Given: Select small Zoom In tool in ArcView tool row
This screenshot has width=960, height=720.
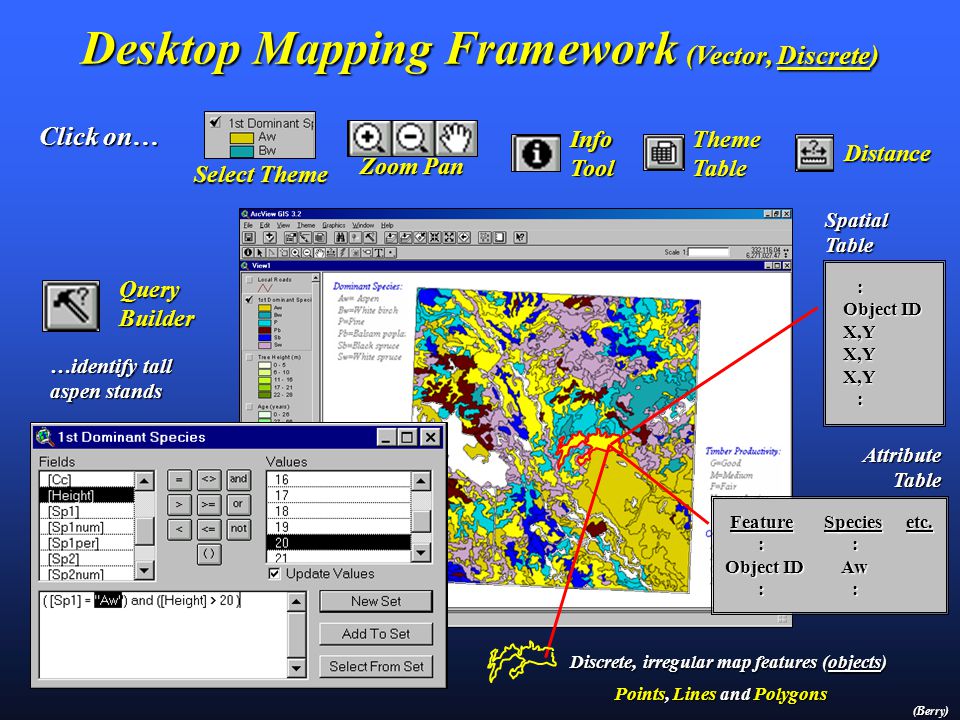Looking at the screenshot, I should click(295, 253).
